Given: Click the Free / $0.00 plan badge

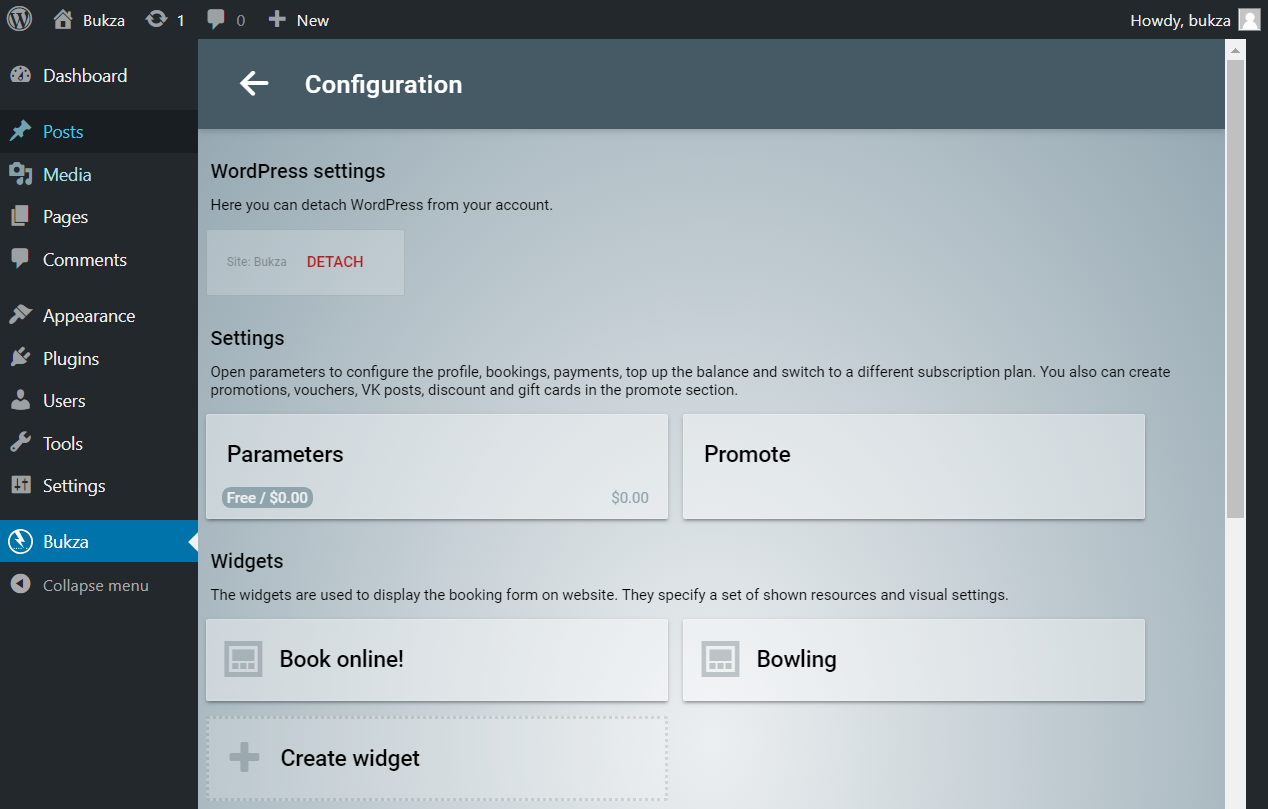Looking at the screenshot, I should pyautogui.click(x=268, y=498).
